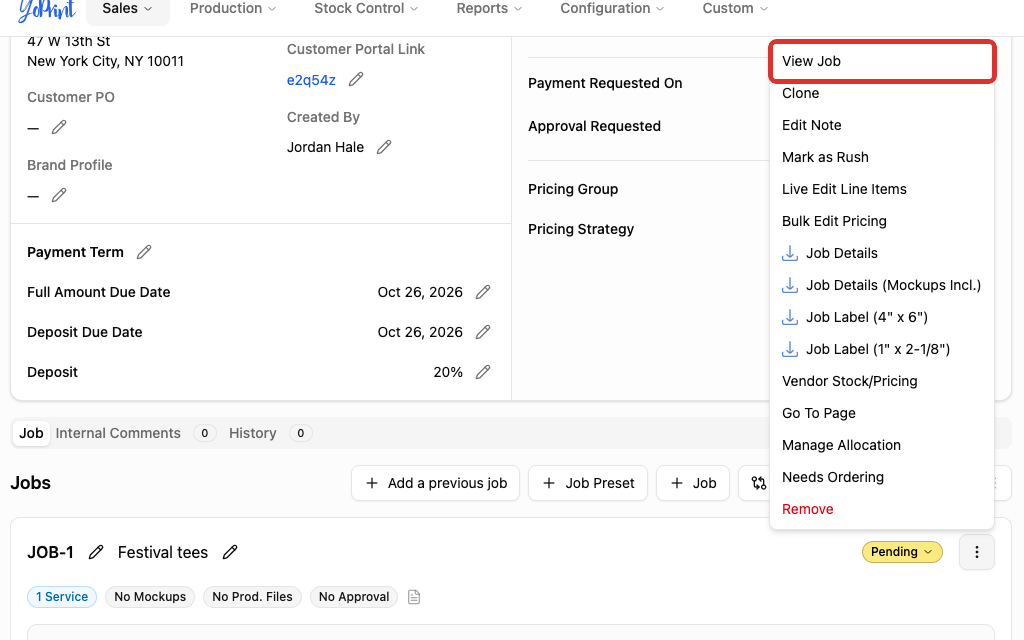This screenshot has width=1024, height=640.
Task: Open the Configuration dropdown
Action: point(612,8)
